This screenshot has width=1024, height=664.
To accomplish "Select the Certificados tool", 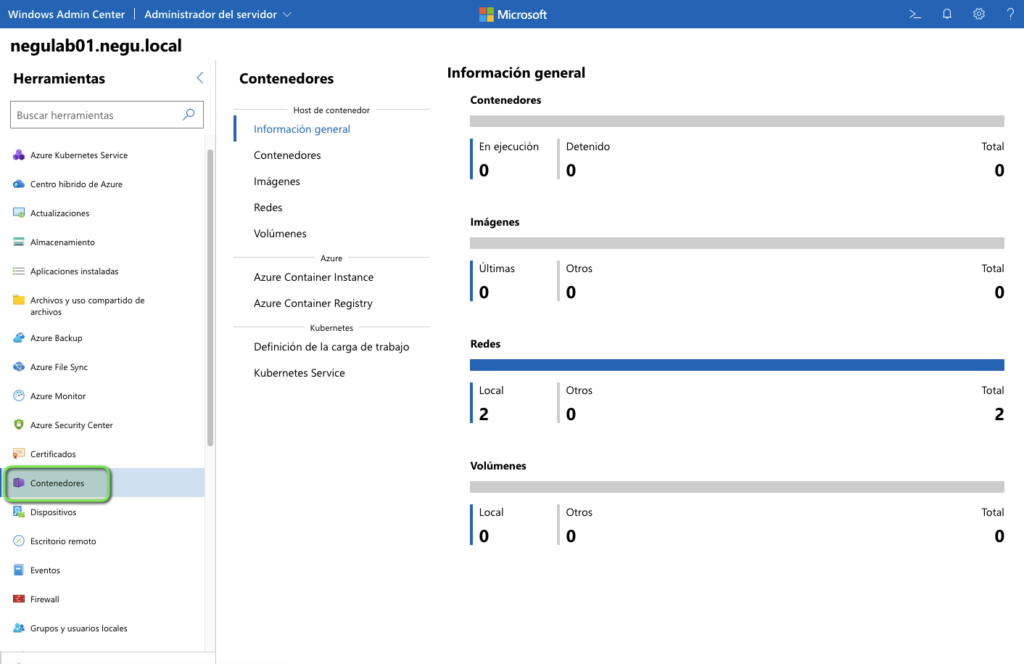I will pyautogui.click(x=53, y=454).
